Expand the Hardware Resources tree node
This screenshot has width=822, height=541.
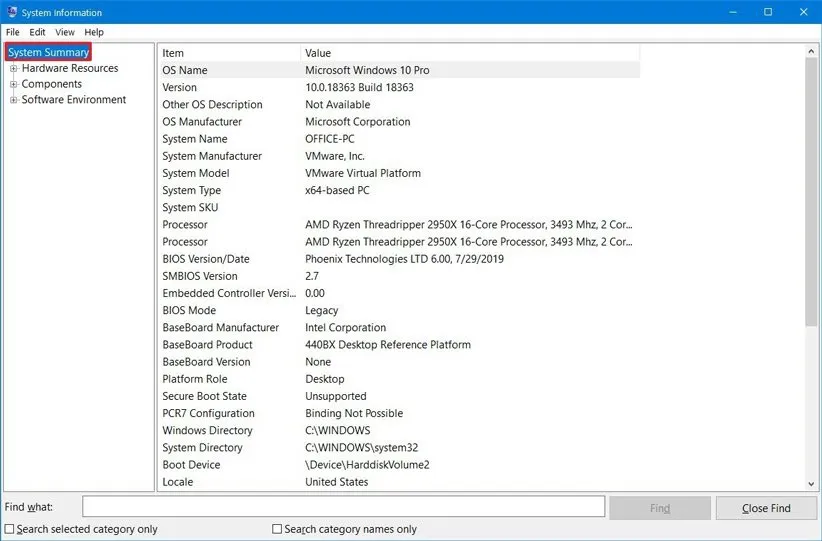pyautogui.click(x=14, y=69)
